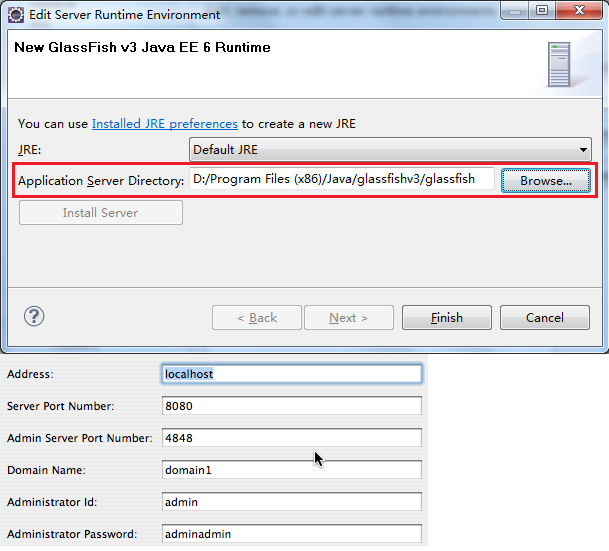Click the Next button
The height and width of the screenshot is (551, 609).
coord(349,318)
